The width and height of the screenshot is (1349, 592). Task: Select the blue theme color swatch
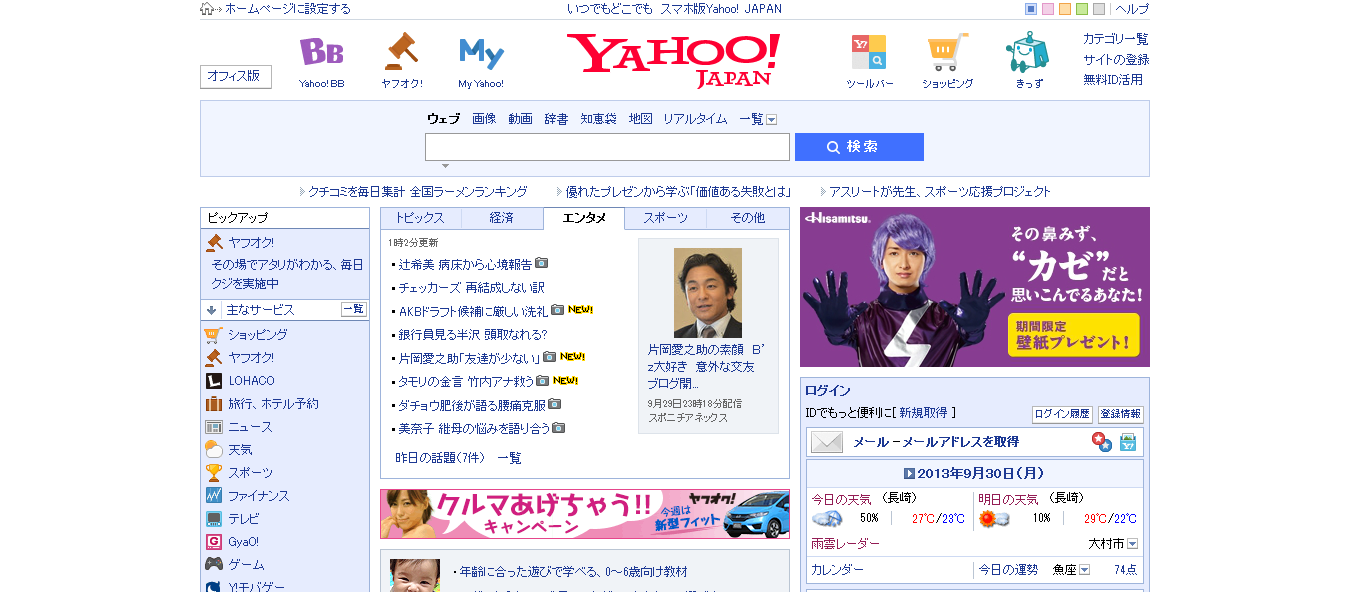point(1031,9)
